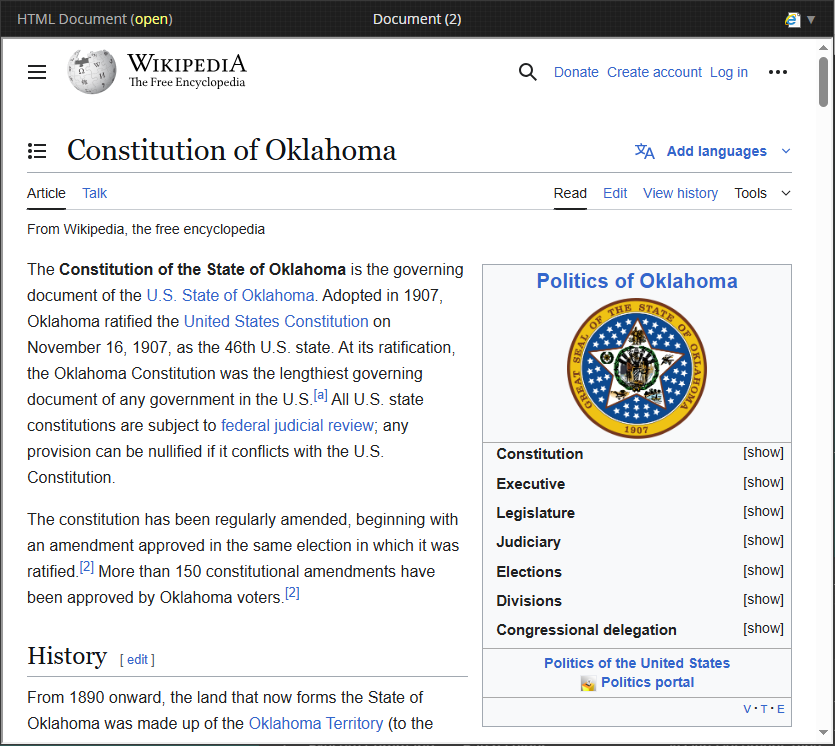Open the Tools dropdown menu

[762, 193]
